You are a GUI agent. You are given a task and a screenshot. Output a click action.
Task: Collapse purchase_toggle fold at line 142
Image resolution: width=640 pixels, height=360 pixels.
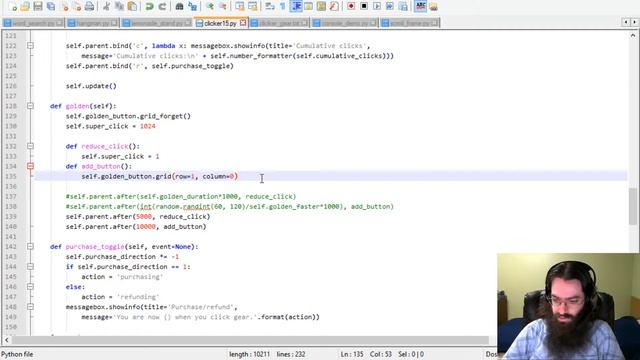(31, 247)
